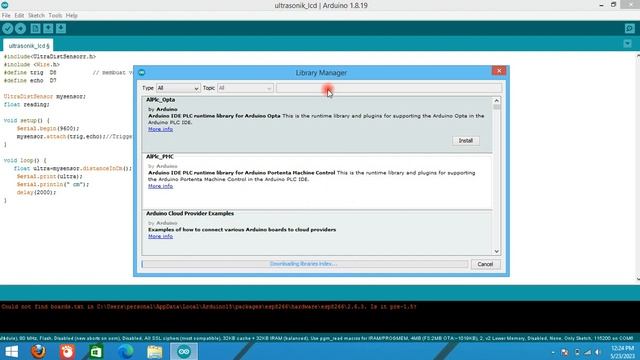Open the Serial Monitor magnifier icon
The height and width of the screenshot is (360, 640).
[x=629, y=29]
